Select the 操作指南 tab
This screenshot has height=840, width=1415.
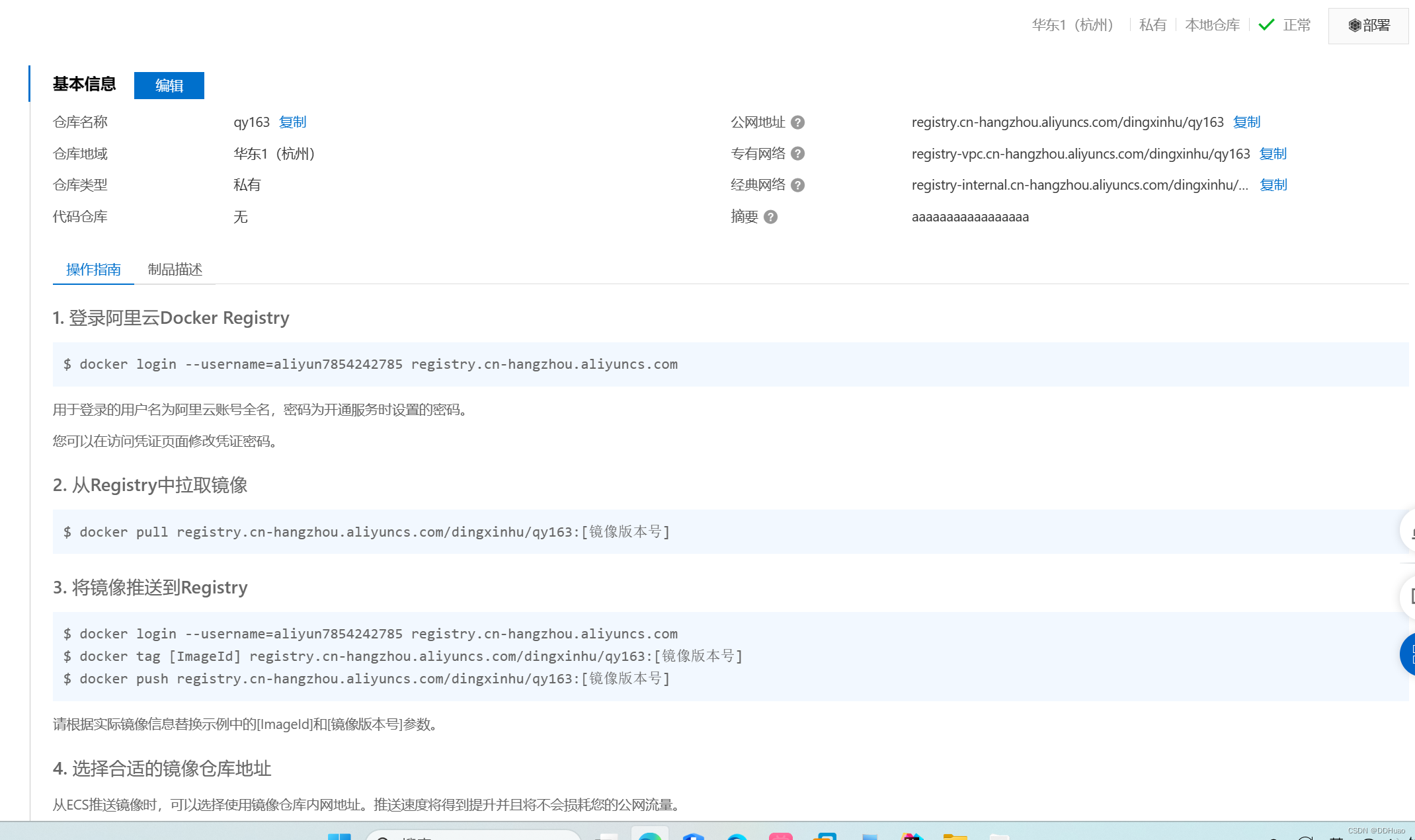pos(93,270)
